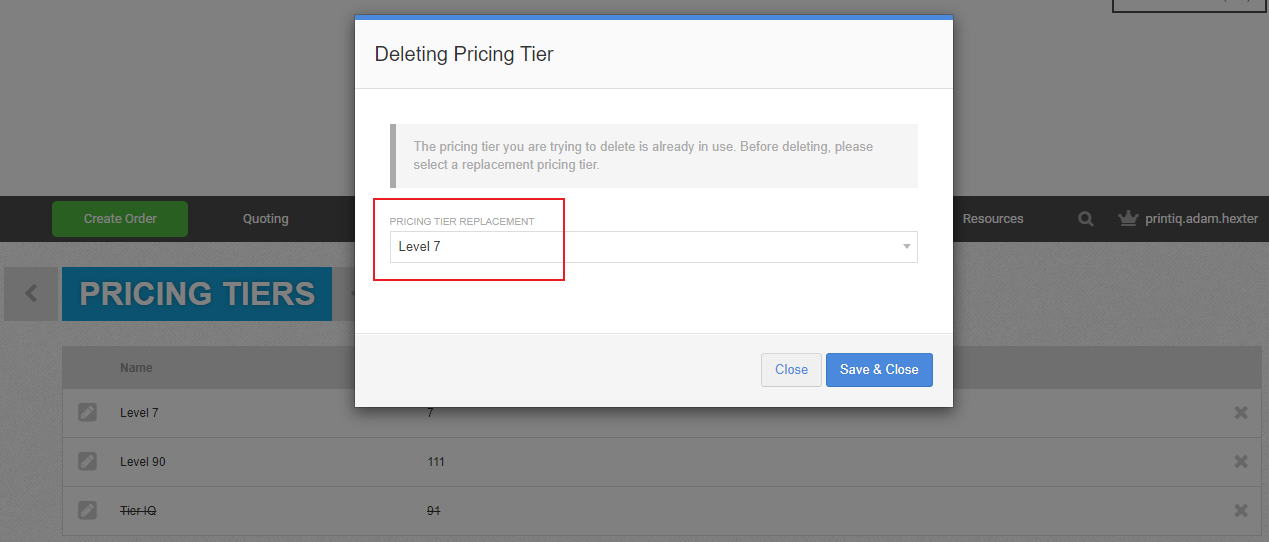1269x542 pixels.
Task: Click the green Create Order button
Action: click(x=120, y=219)
